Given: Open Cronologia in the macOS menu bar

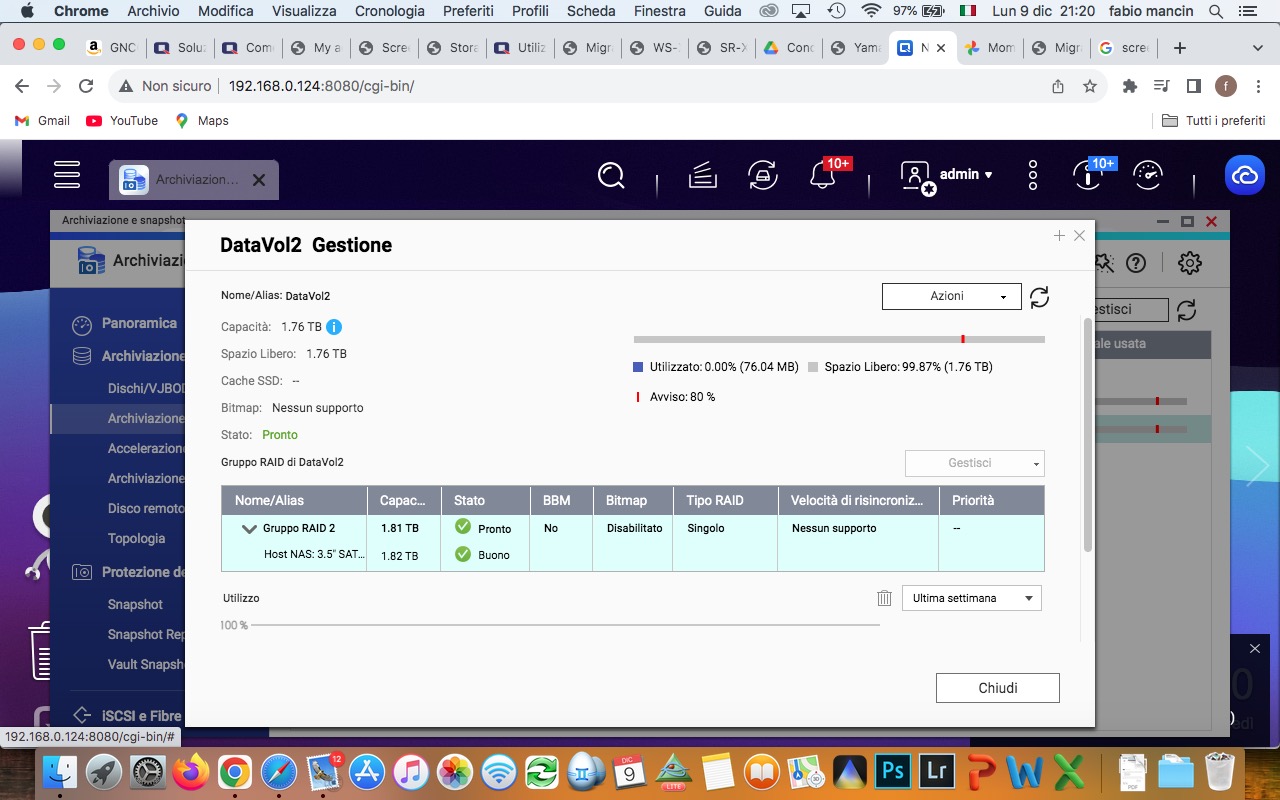Looking at the screenshot, I should click(x=389, y=11).
